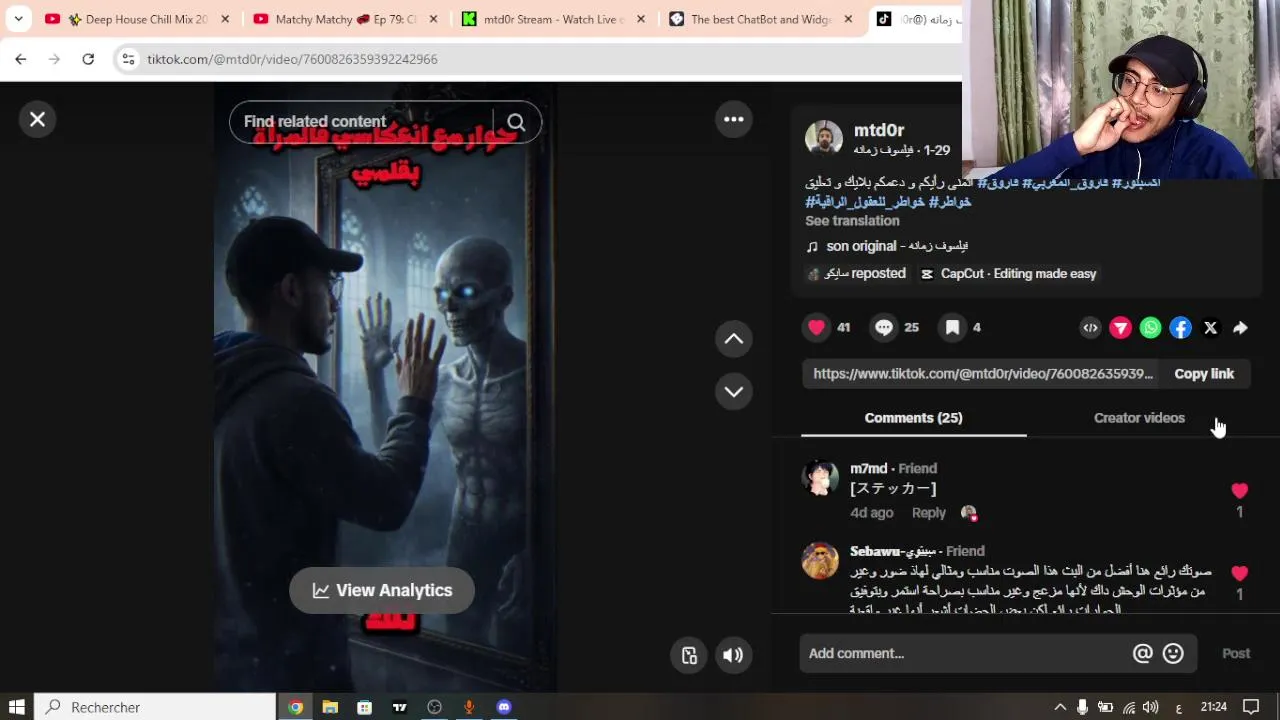Share to Facebook
1280x720 pixels.
click(x=1181, y=328)
